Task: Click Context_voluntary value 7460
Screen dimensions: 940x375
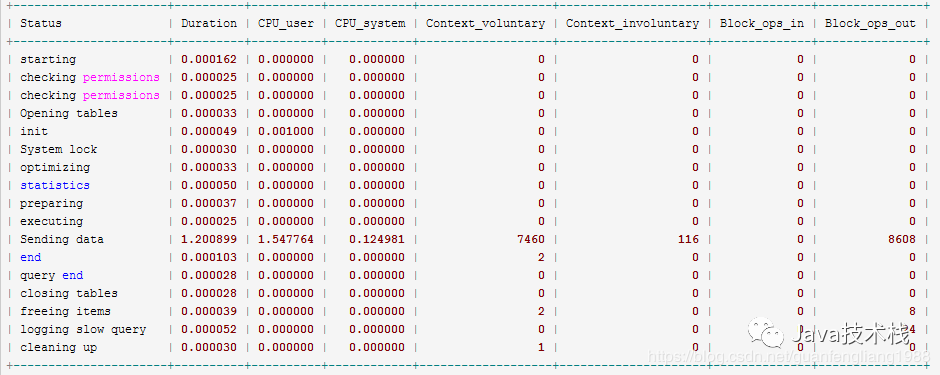Action: (531, 239)
